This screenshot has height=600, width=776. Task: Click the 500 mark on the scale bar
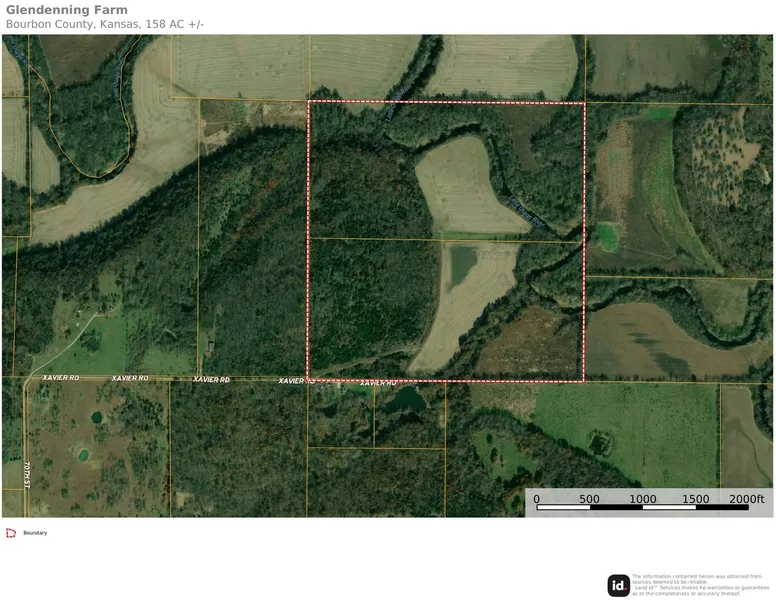click(590, 499)
